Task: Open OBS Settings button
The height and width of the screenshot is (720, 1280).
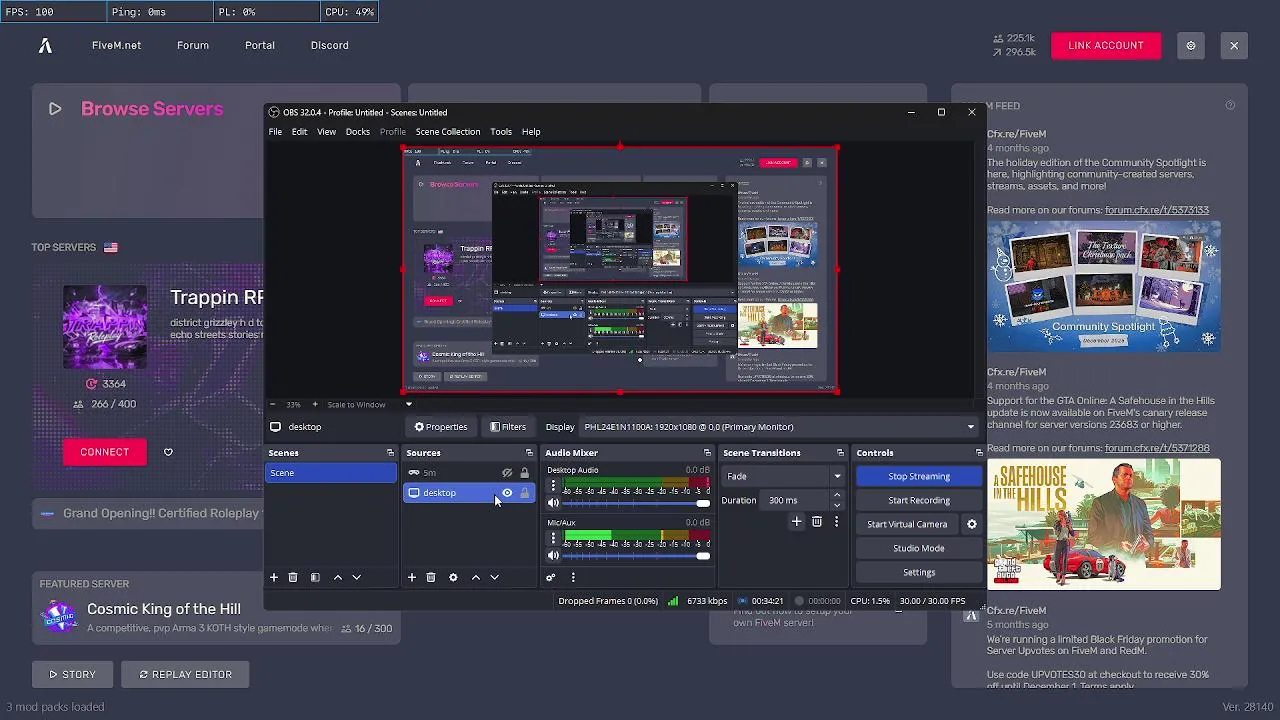Action: pyautogui.click(x=919, y=572)
